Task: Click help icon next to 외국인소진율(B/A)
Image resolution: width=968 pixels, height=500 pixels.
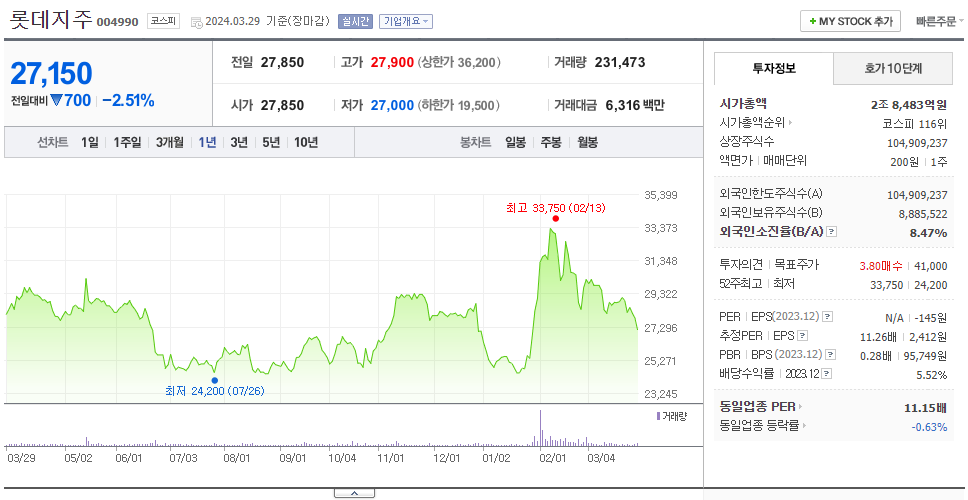Action: pos(832,232)
